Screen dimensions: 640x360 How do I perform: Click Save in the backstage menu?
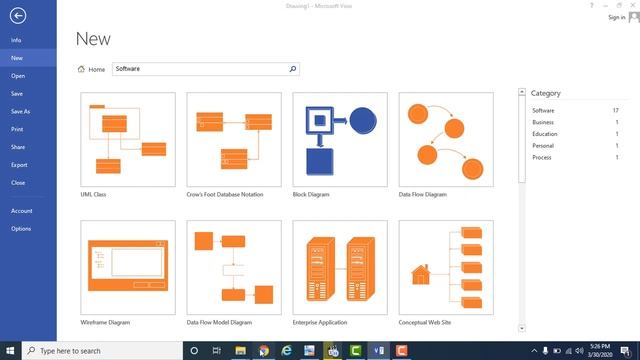tap(28, 93)
